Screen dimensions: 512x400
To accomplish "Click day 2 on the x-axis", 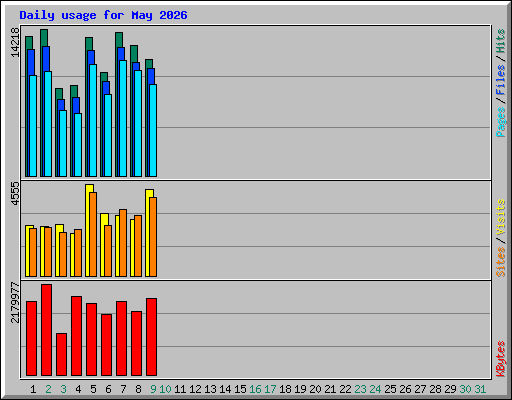I will (x=48, y=389).
